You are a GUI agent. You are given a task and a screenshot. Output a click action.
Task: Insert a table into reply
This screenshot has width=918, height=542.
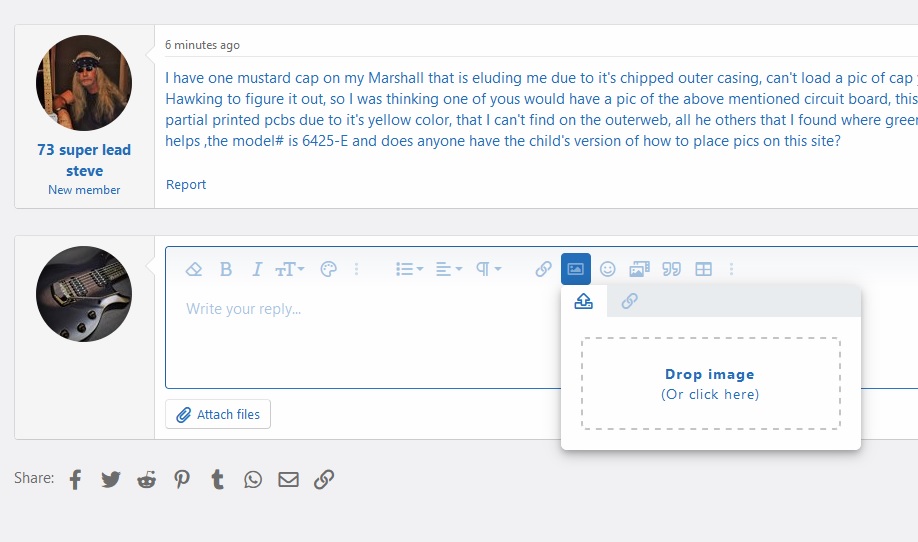703,269
